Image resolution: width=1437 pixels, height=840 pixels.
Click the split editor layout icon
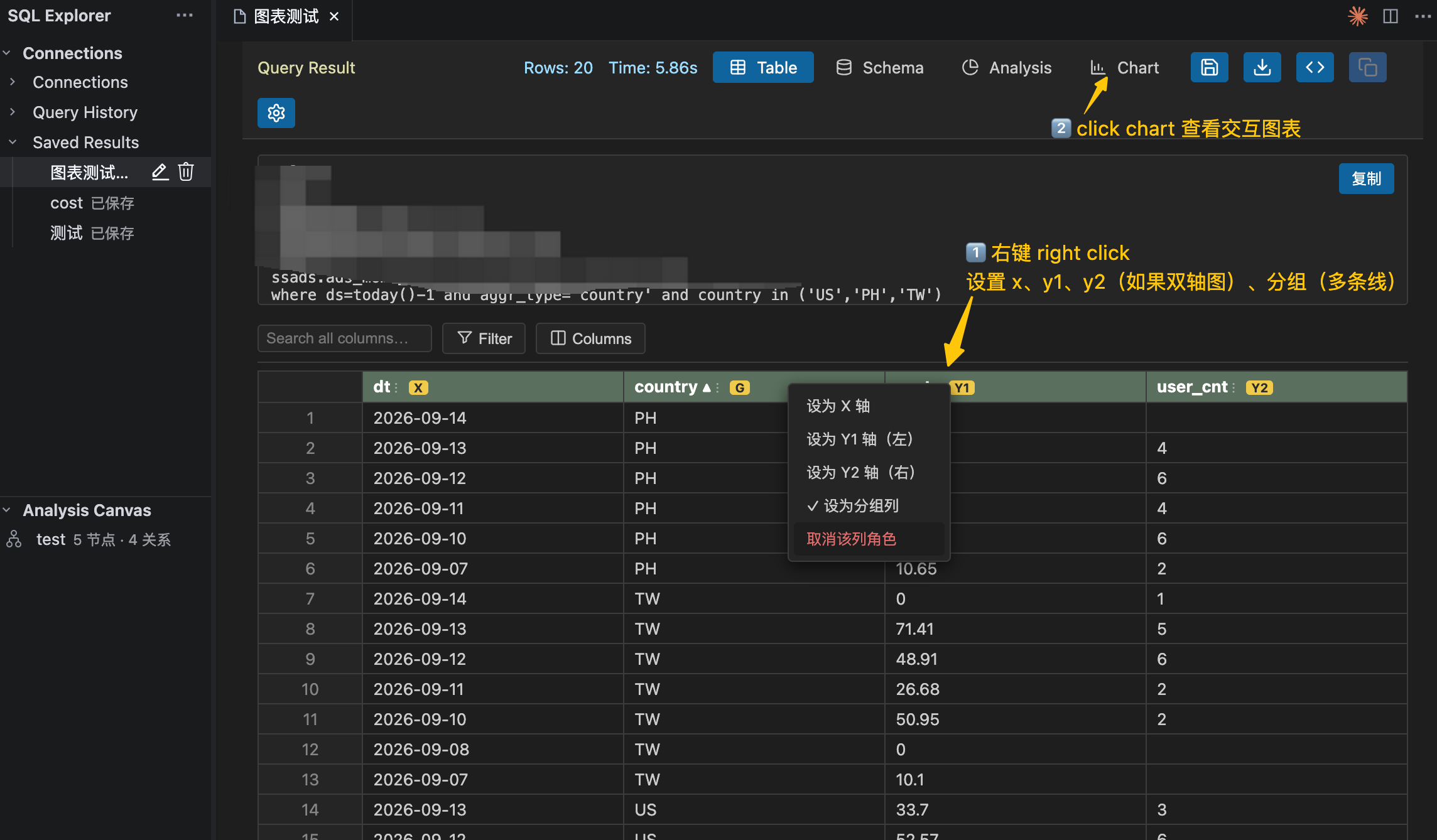1391,16
